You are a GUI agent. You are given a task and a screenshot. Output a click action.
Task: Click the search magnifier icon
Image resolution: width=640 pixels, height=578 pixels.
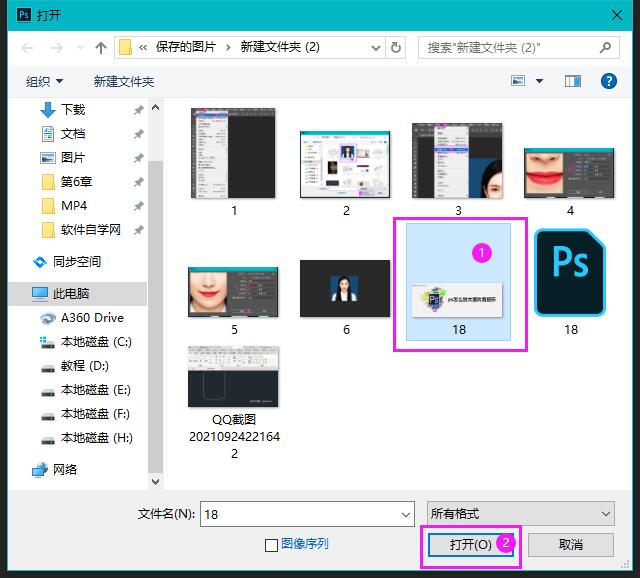[605, 48]
